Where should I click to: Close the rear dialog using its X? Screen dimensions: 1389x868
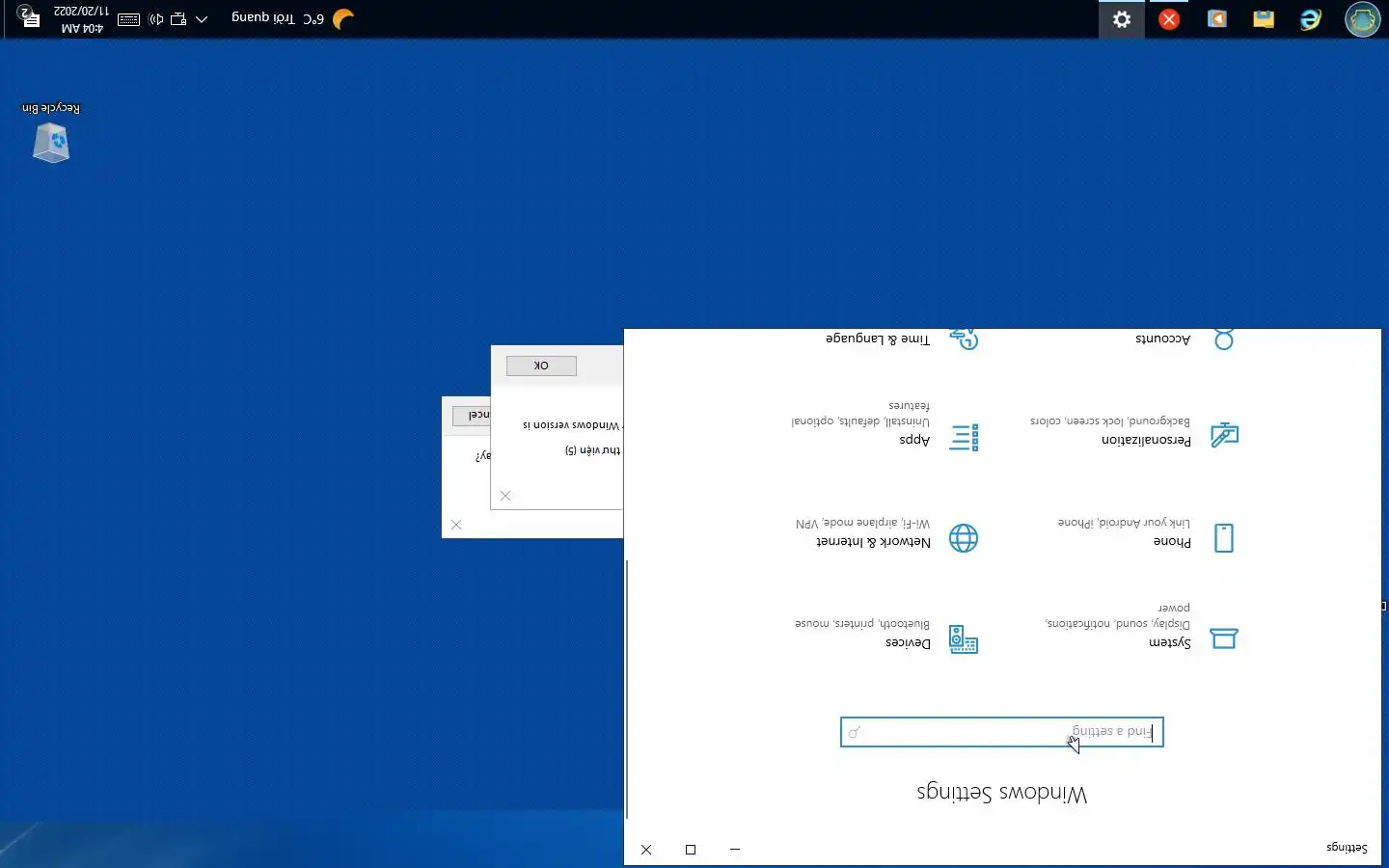coord(456,525)
